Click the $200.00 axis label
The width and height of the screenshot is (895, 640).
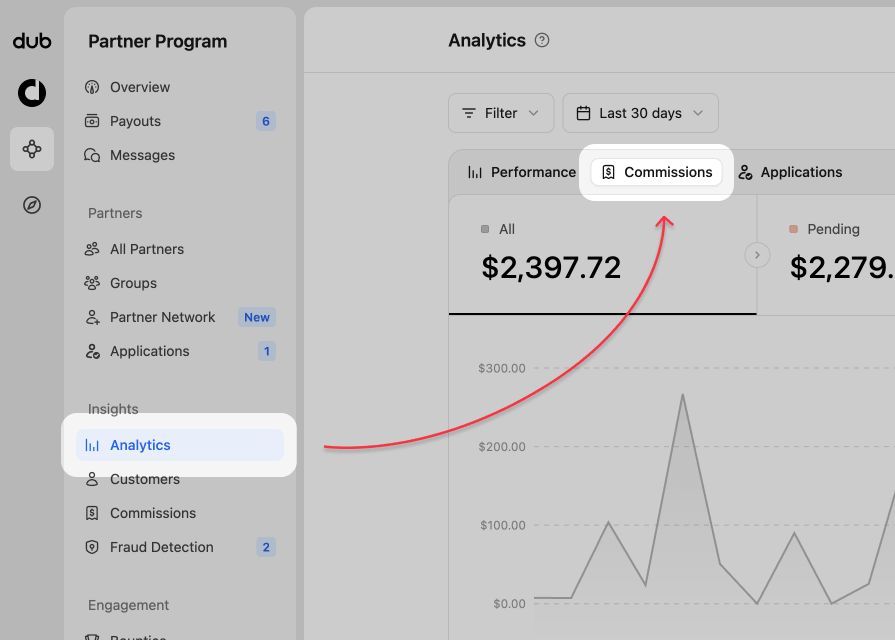[502, 446]
